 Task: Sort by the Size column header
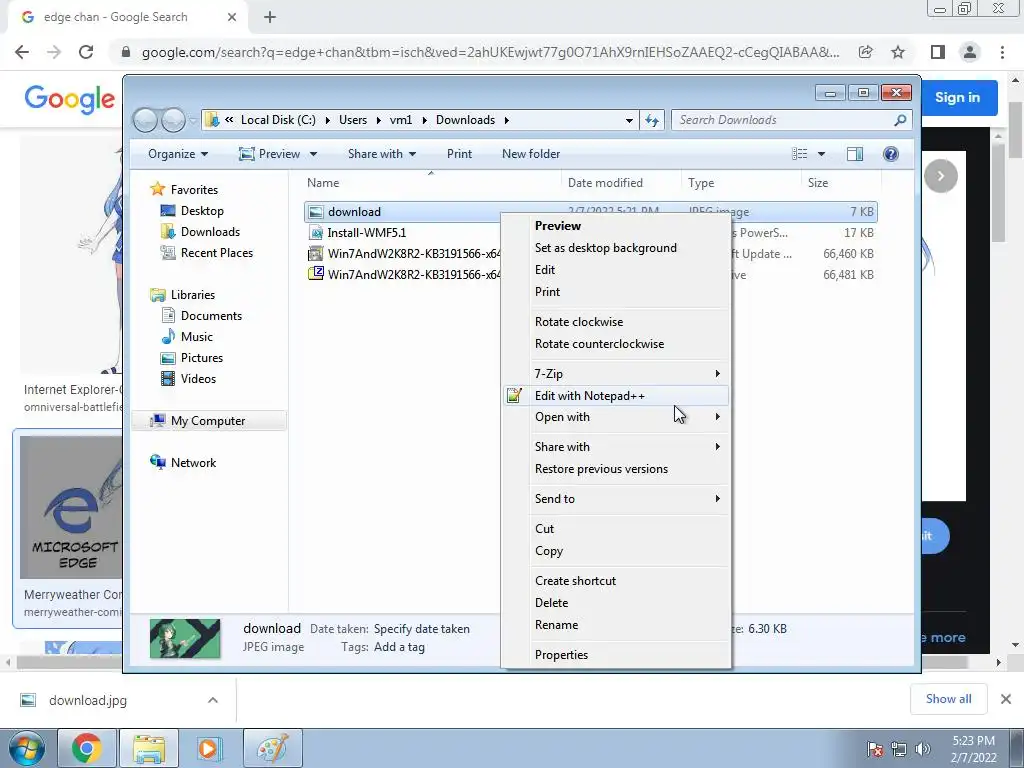coord(818,183)
